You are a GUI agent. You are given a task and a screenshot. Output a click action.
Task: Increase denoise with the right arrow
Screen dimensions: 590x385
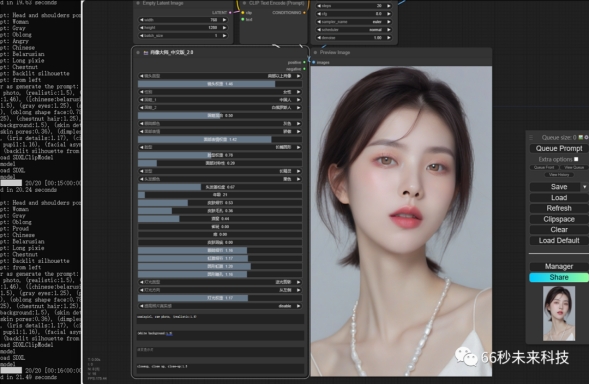pyautogui.click(x=389, y=38)
